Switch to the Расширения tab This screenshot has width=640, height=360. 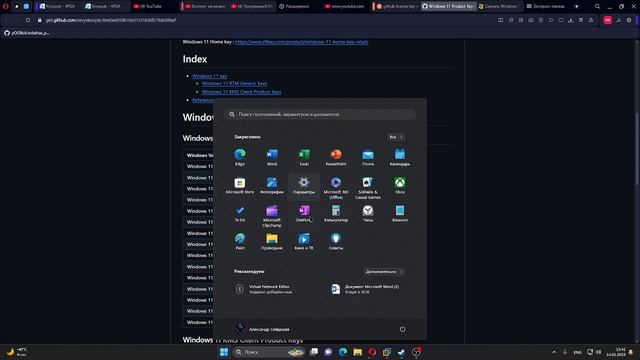pos(296,6)
